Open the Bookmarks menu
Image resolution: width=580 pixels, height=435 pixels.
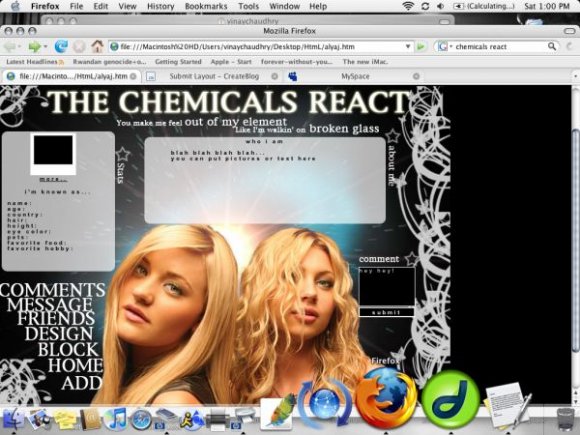coord(206,6)
